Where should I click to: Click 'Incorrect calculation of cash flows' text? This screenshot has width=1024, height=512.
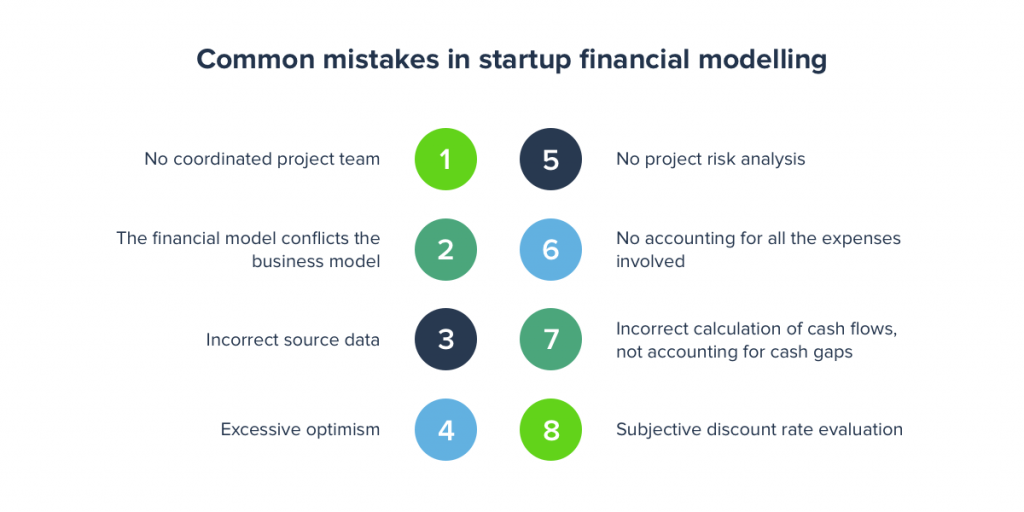pyautogui.click(x=756, y=329)
